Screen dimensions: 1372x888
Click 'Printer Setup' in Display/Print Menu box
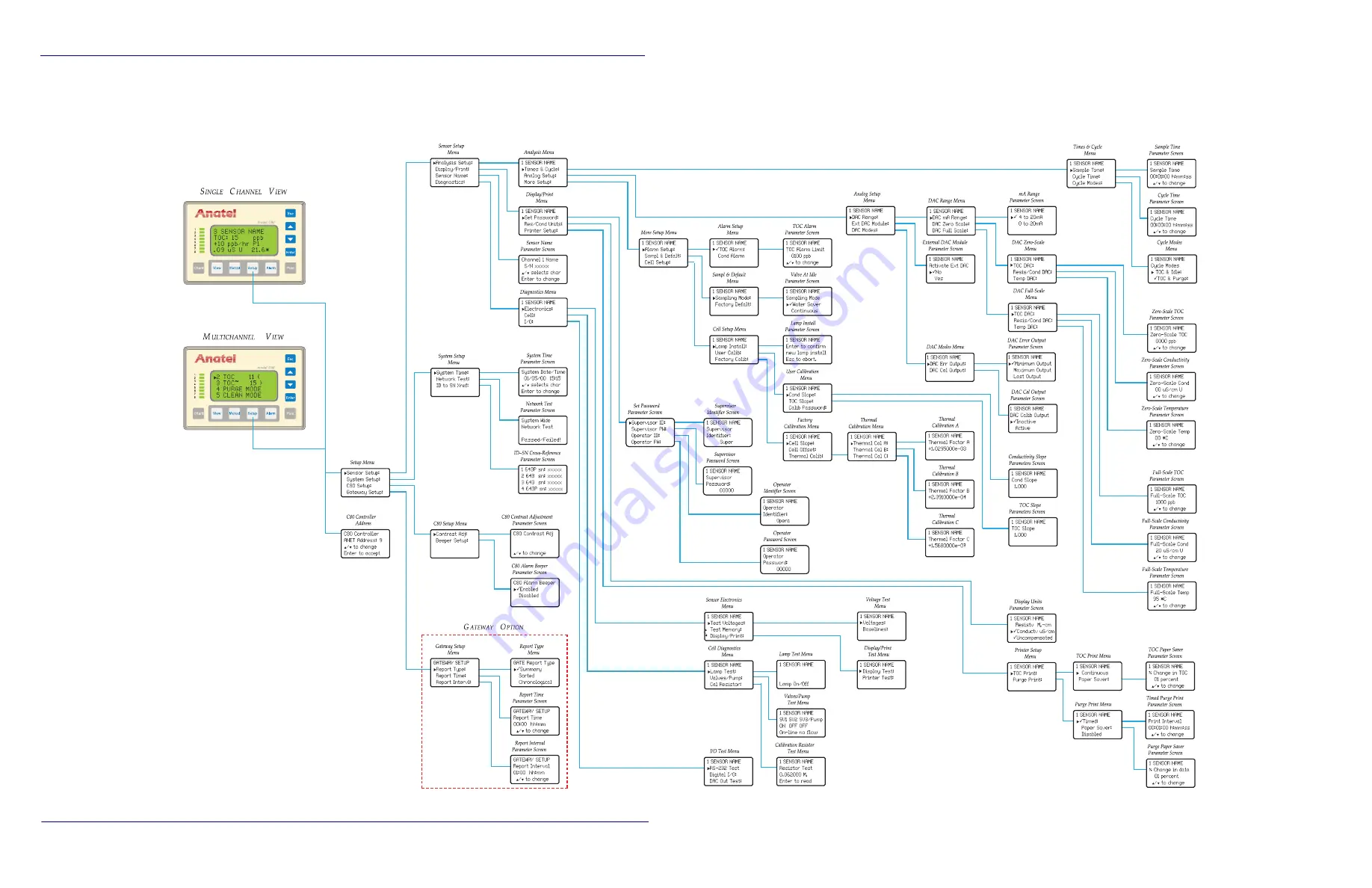click(x=541, y=231)
